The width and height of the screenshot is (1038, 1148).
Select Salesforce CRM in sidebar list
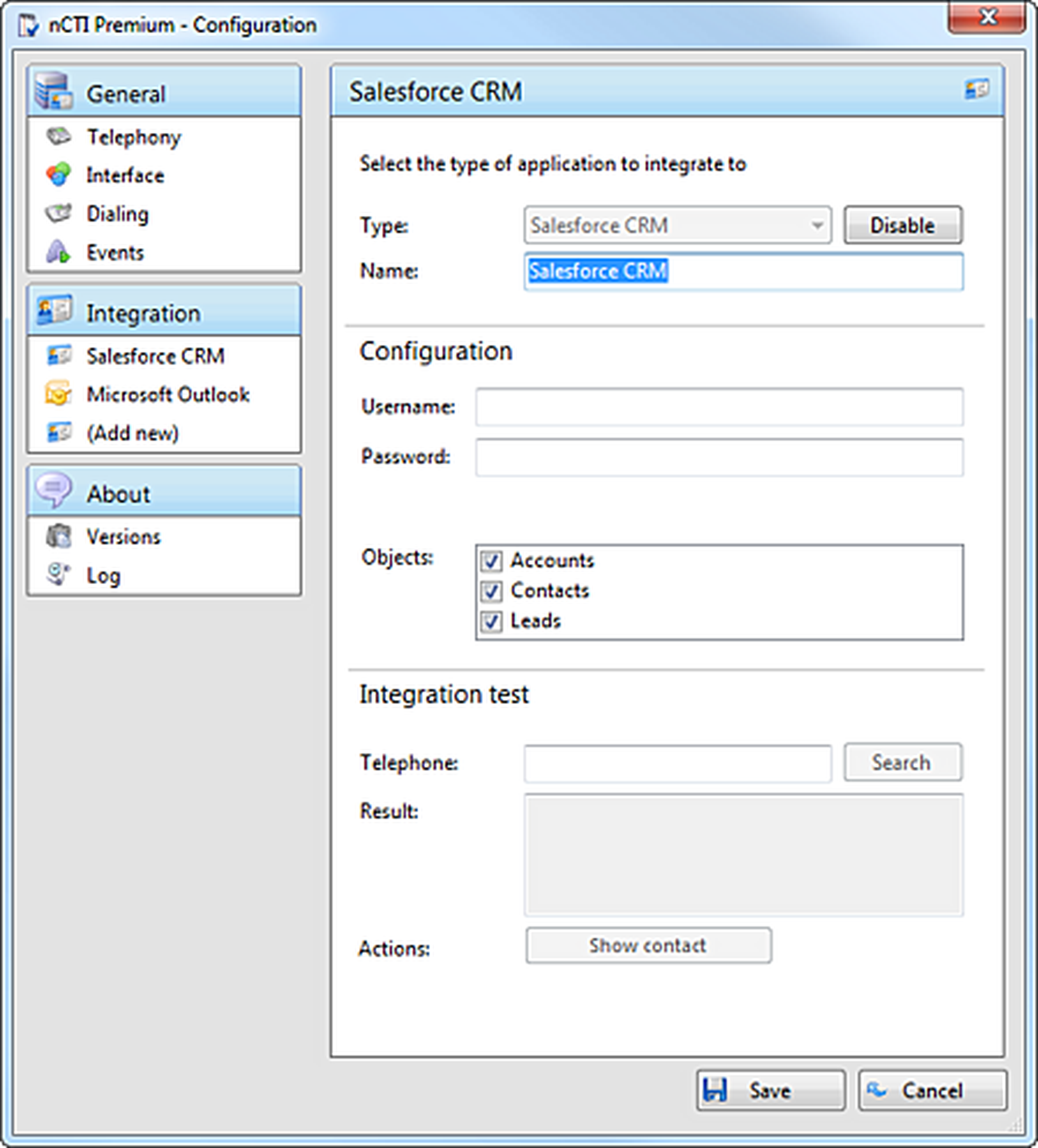(155, 356)
